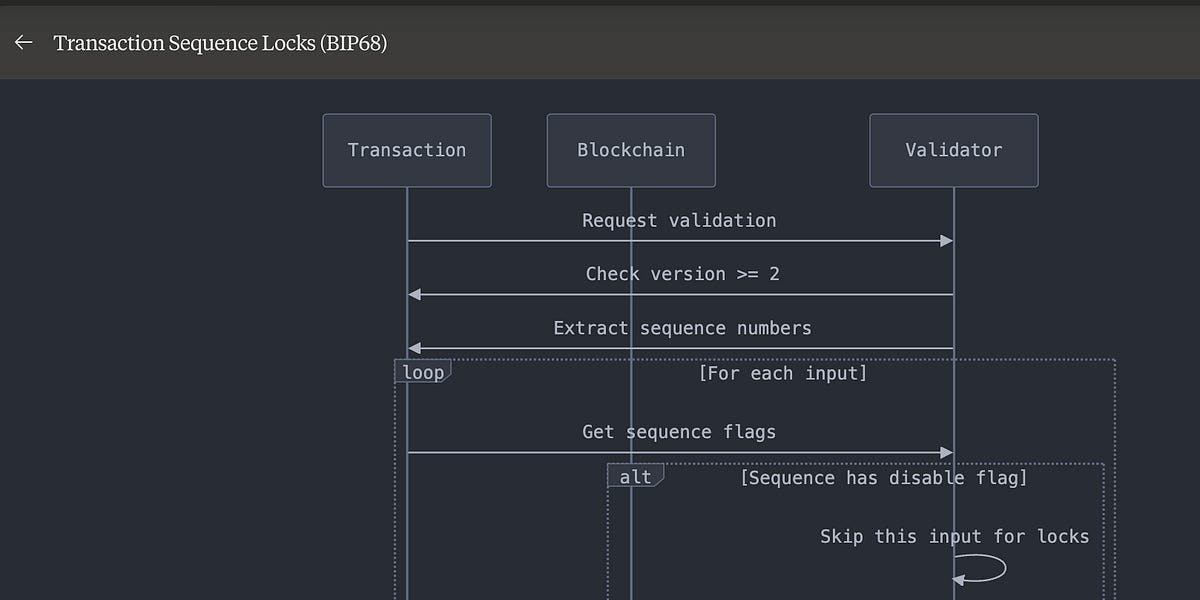Select the Blockchain participant box
The image size is (1200, 600).
(x=630, y=150)
